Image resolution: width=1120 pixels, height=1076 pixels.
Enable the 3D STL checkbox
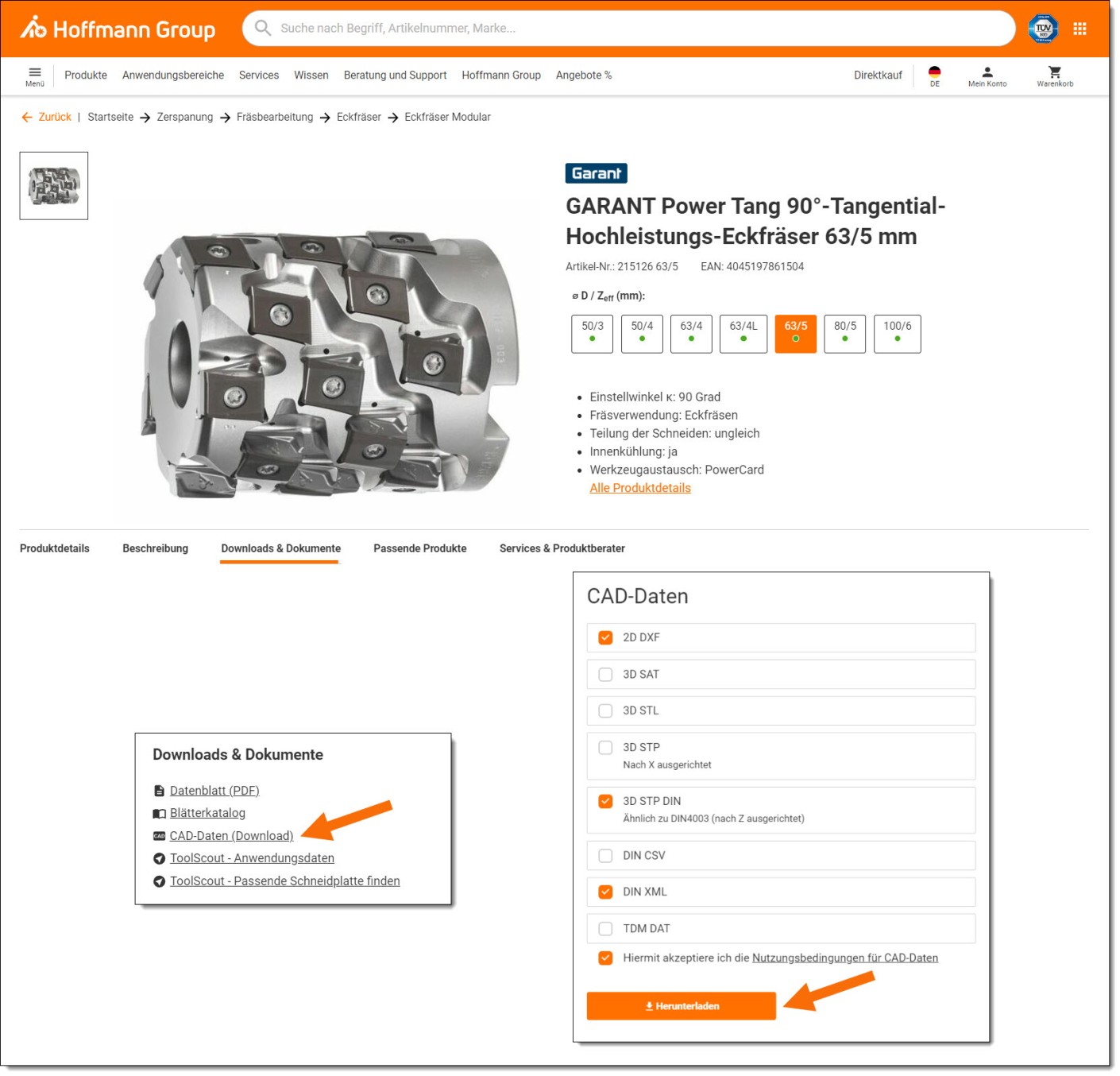coord(605,710)
